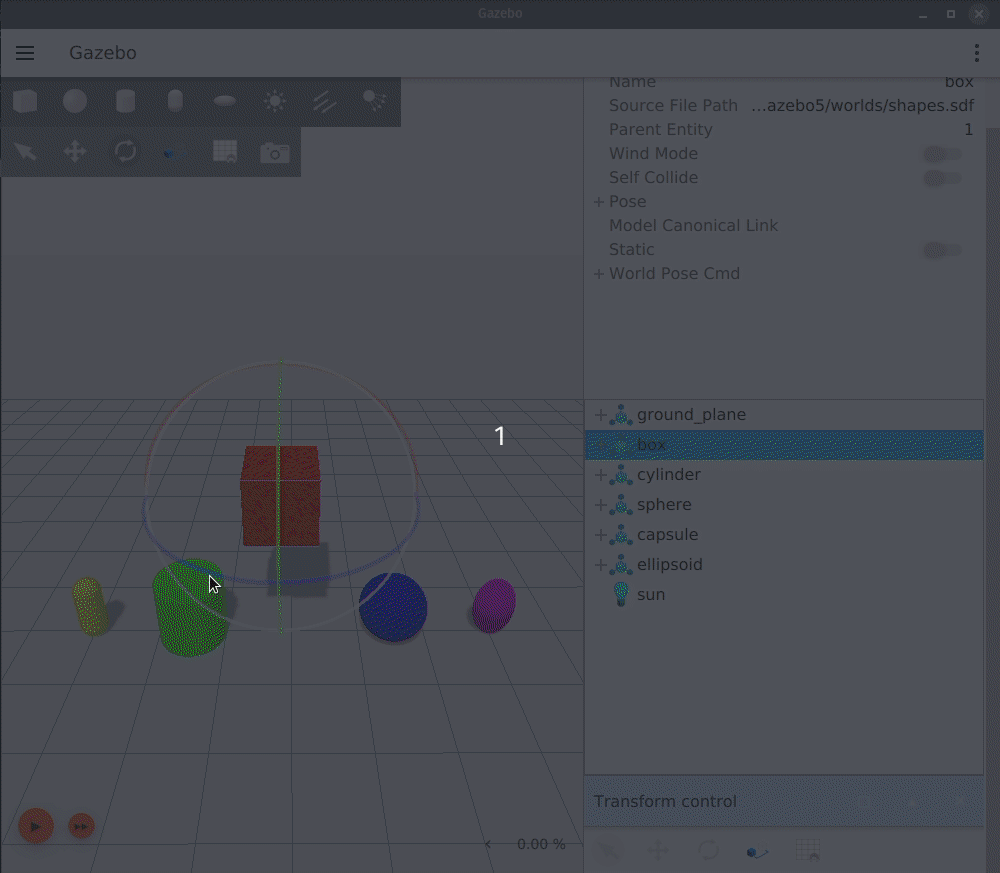
Task: Select the sun entity in the tree
Action: click(650, 595)
